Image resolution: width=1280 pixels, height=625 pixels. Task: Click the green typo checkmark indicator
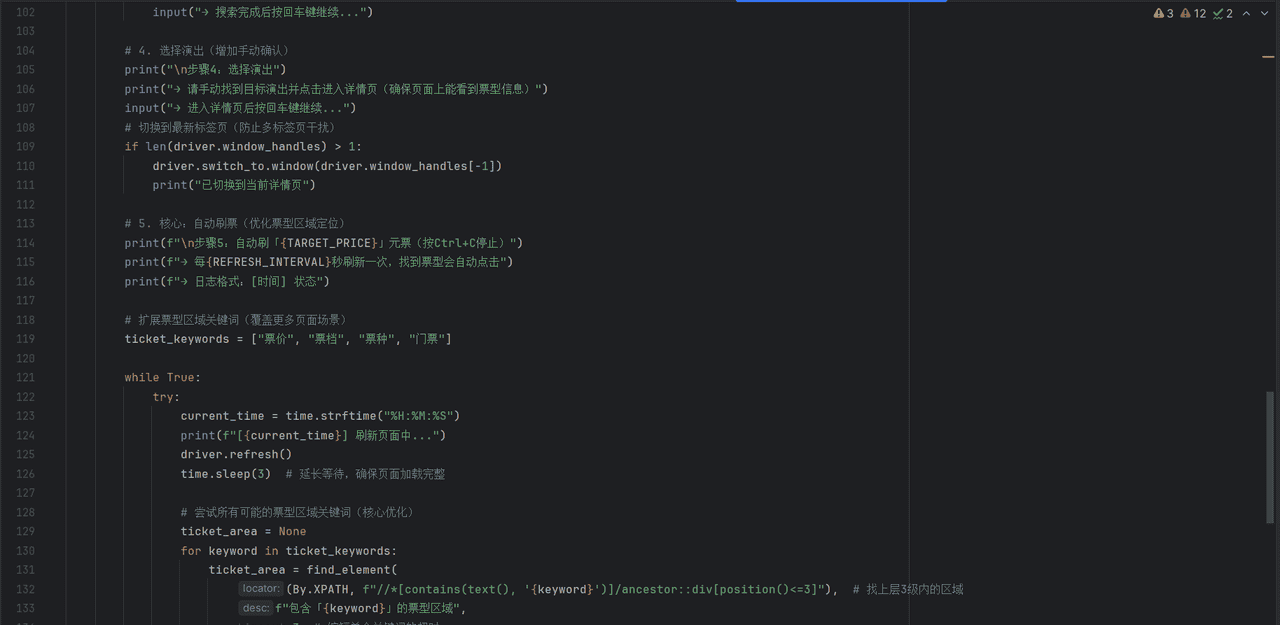(x=1222, y=13)
